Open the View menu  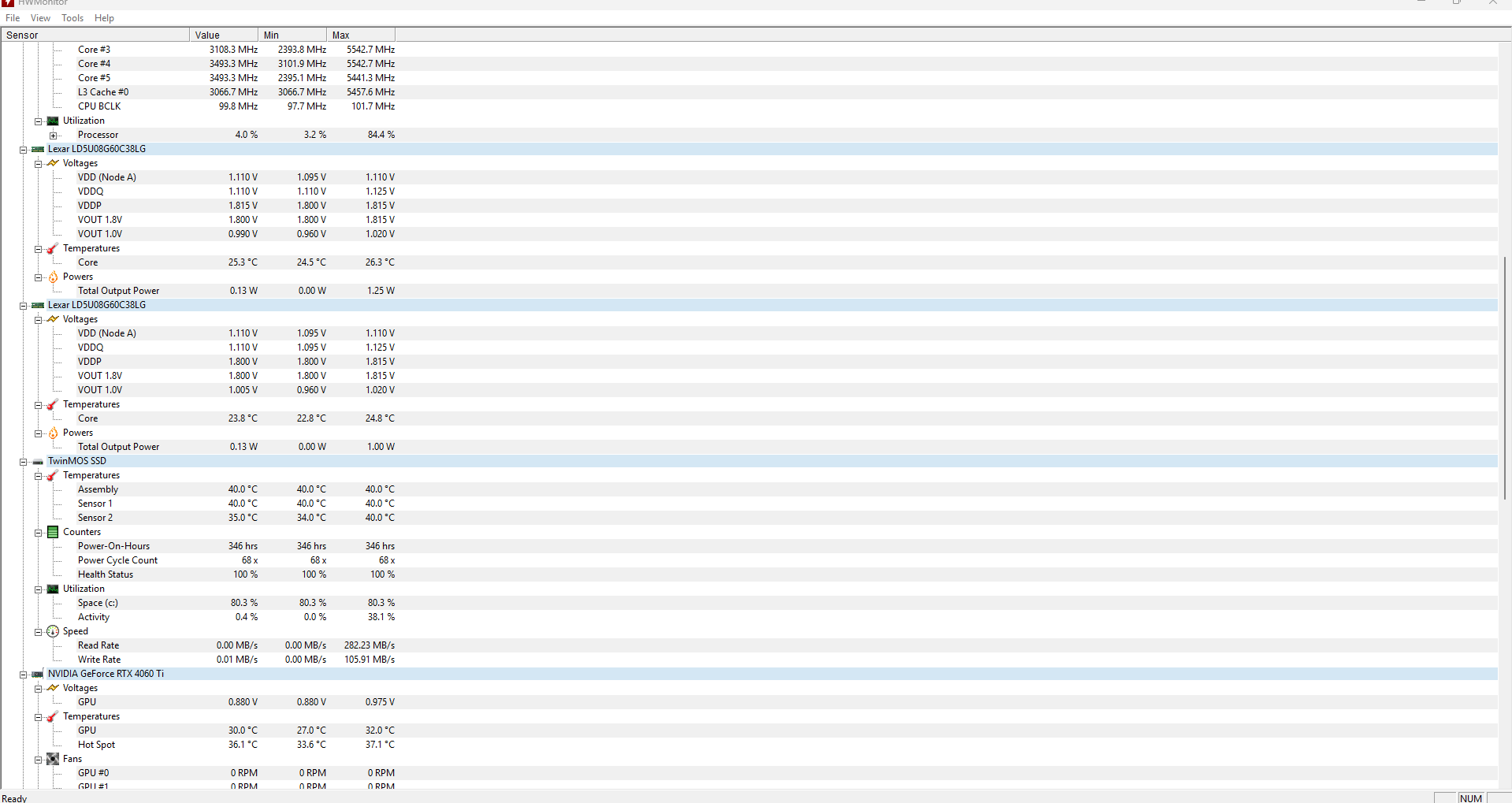40,18
